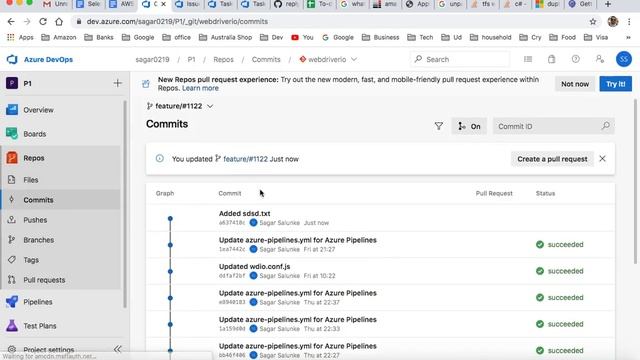Click the P1 project avatar icon
Image resolution: width=640 pixels, height=360 pixels.
coord(12,83)
